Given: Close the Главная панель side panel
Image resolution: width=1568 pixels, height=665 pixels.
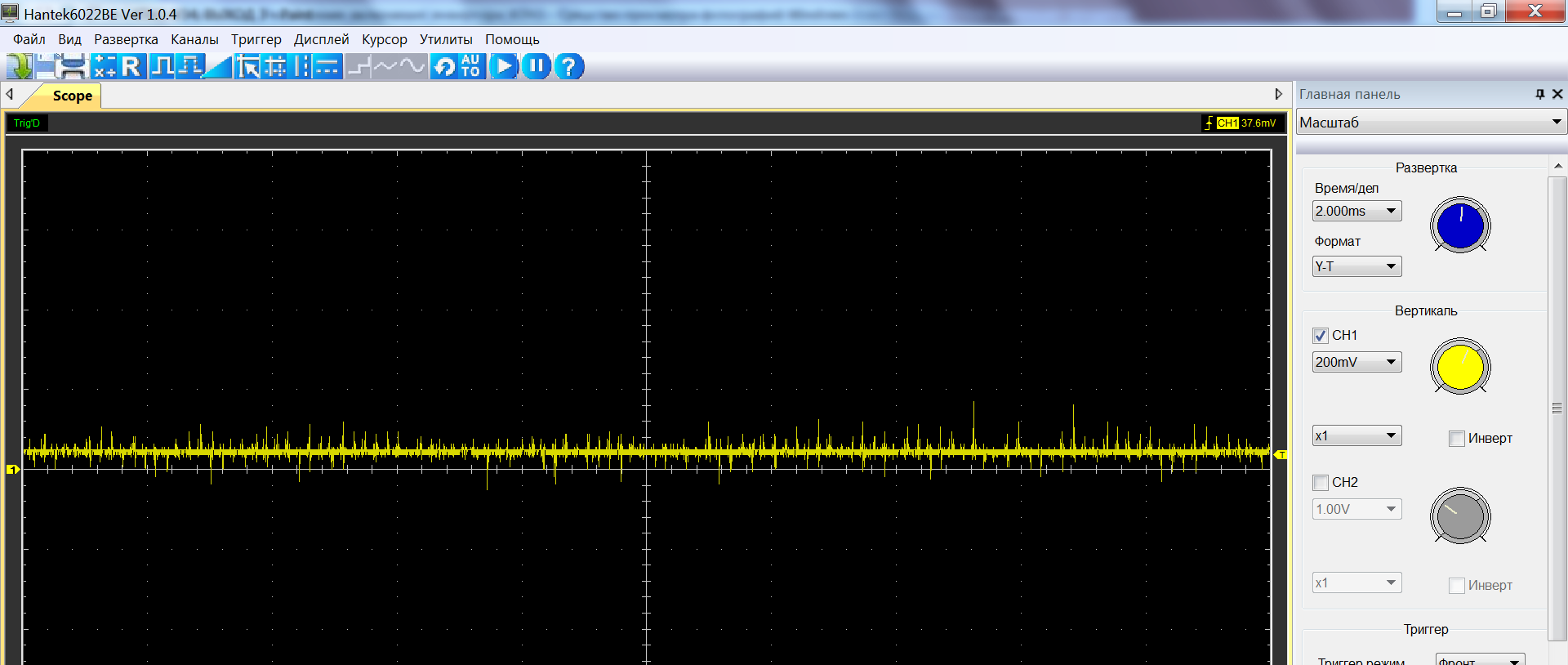Looking at the screenshot, I should click(1557, 94).
